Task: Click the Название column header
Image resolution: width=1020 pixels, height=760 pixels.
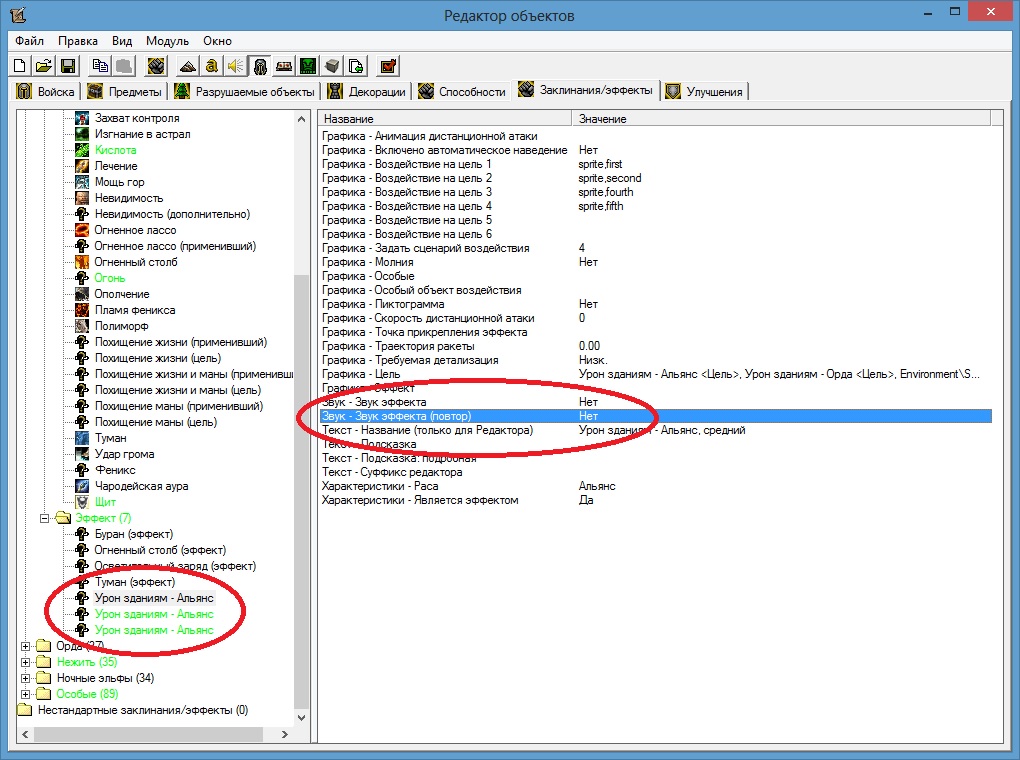Action: [445, 118]
